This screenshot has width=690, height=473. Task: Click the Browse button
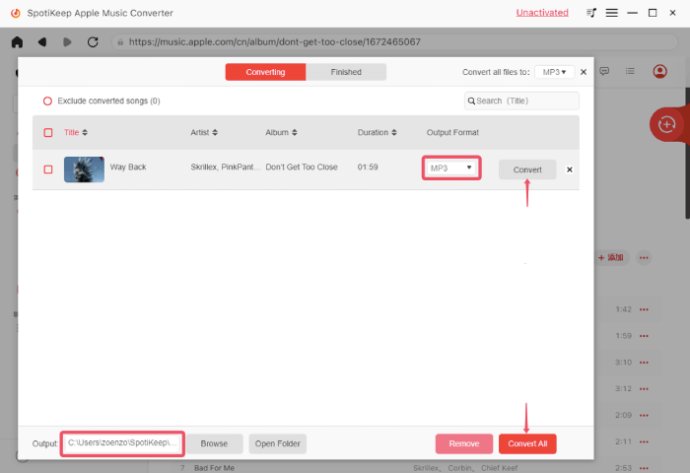214,444
